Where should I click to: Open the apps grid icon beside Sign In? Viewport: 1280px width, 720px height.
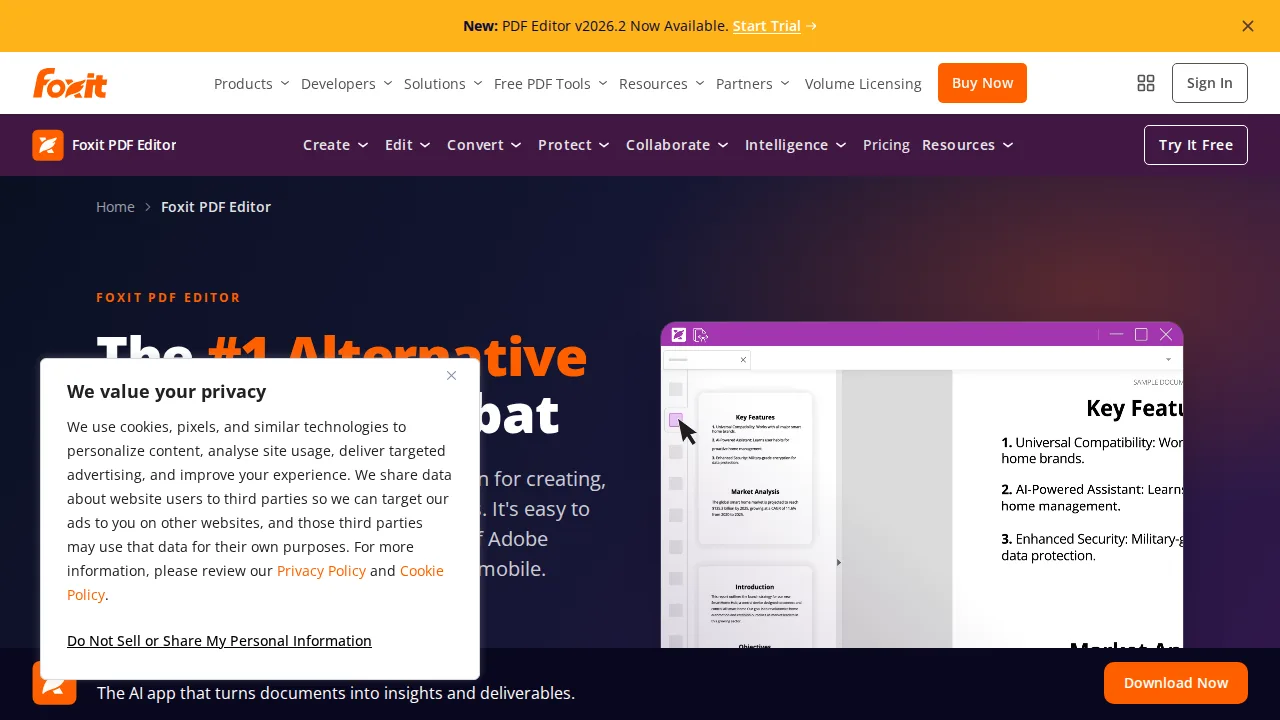click(1146, 83)
